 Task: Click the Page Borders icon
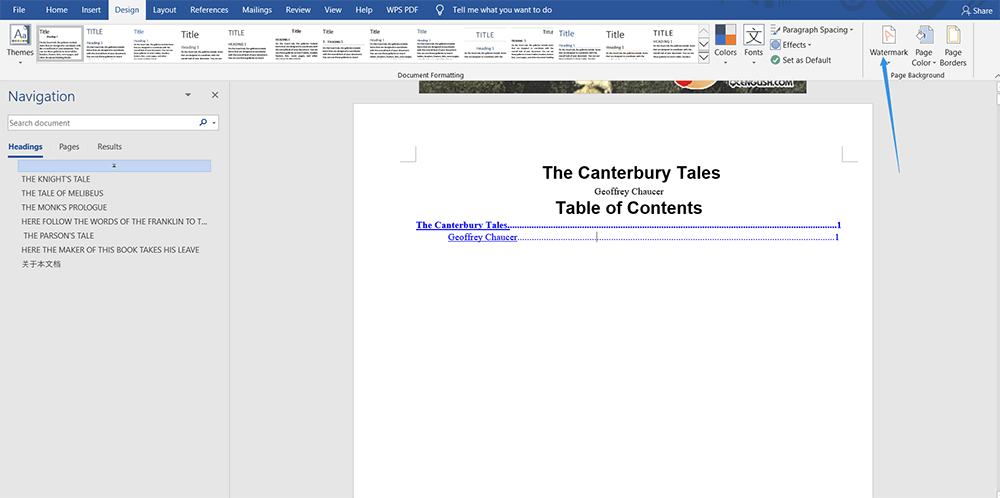coord(953,44)
